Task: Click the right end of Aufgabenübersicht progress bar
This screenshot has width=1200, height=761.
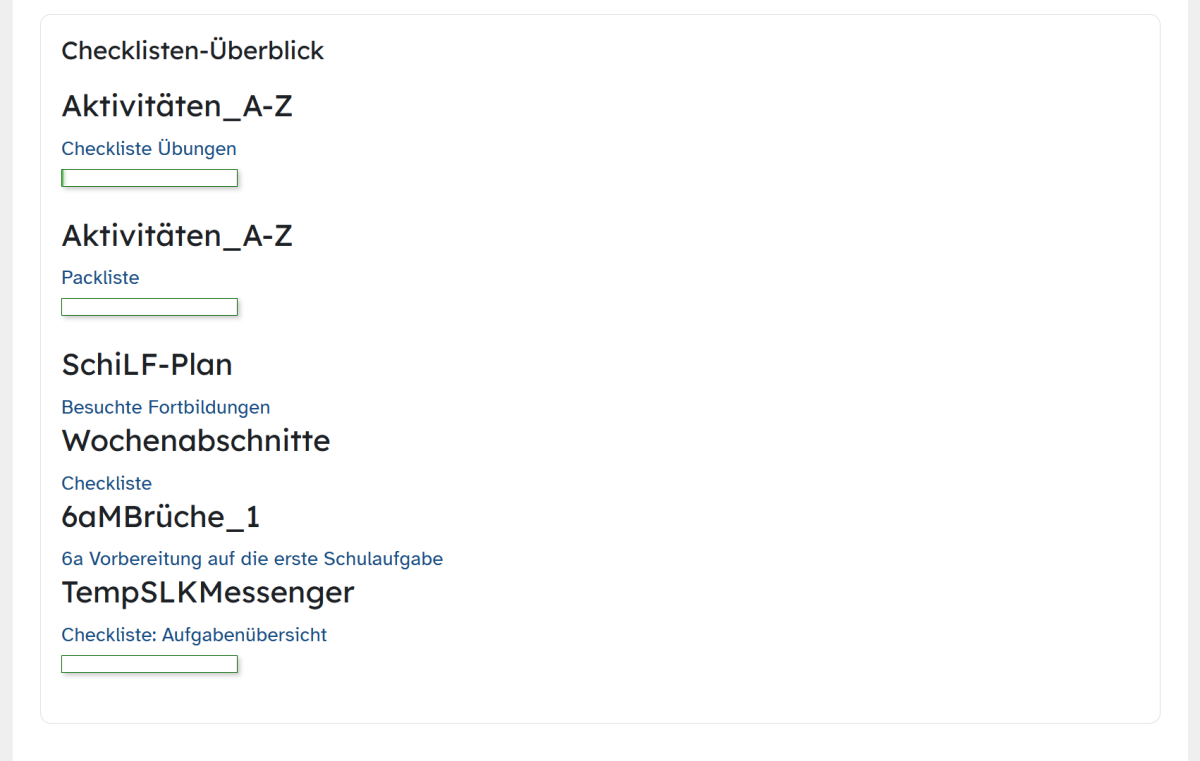Action: pyautogui.click(x=233, y=664)
